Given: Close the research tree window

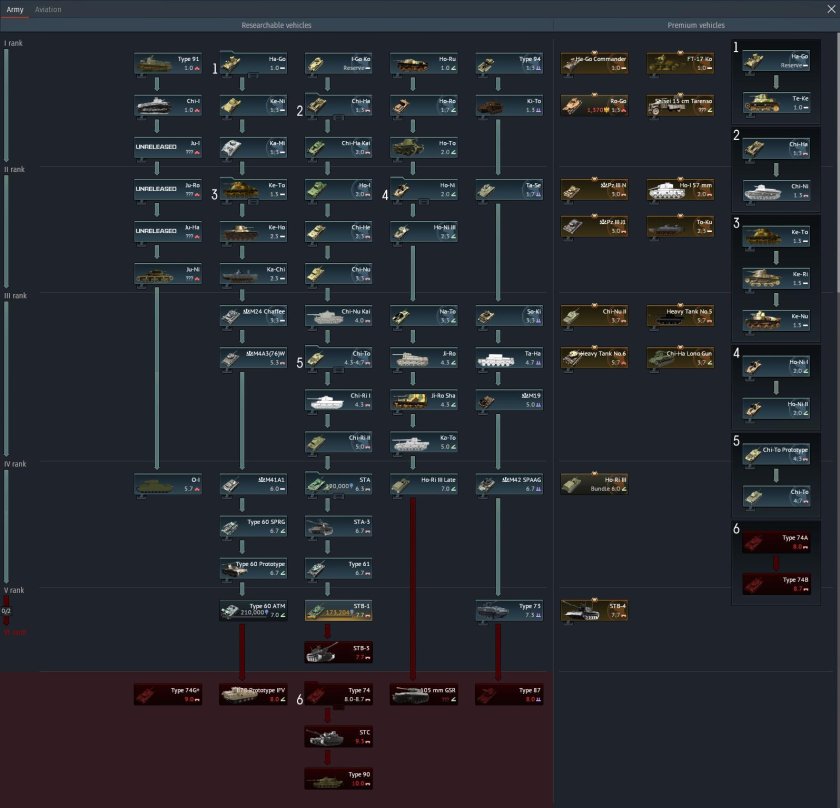Looking at the screenshot, I should pos(829,9).
